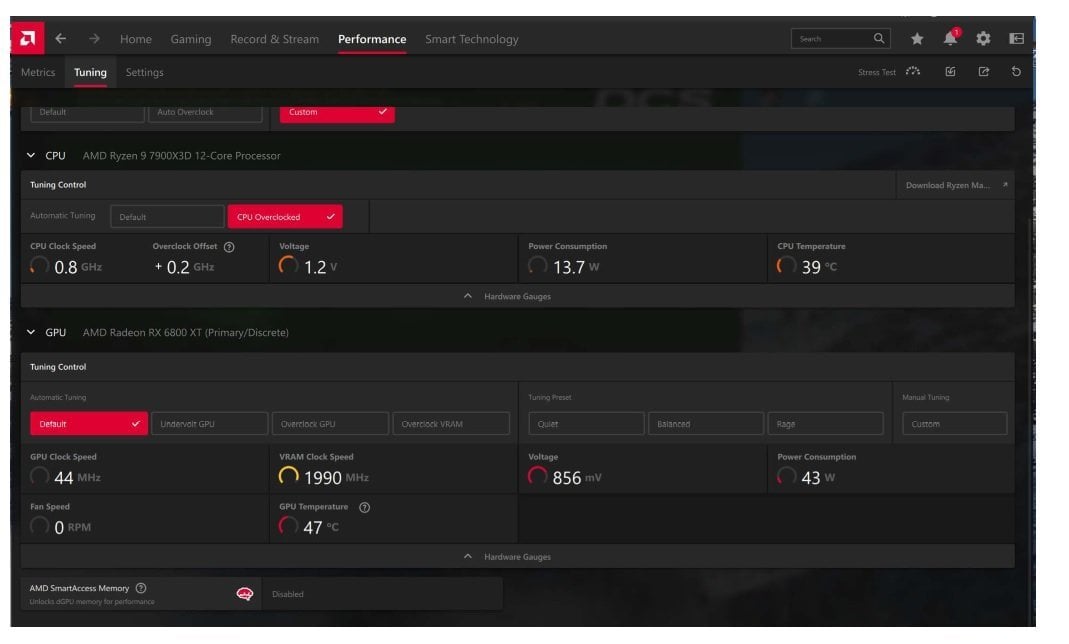Select Balanced tuning preset

[x=706, y=424]
